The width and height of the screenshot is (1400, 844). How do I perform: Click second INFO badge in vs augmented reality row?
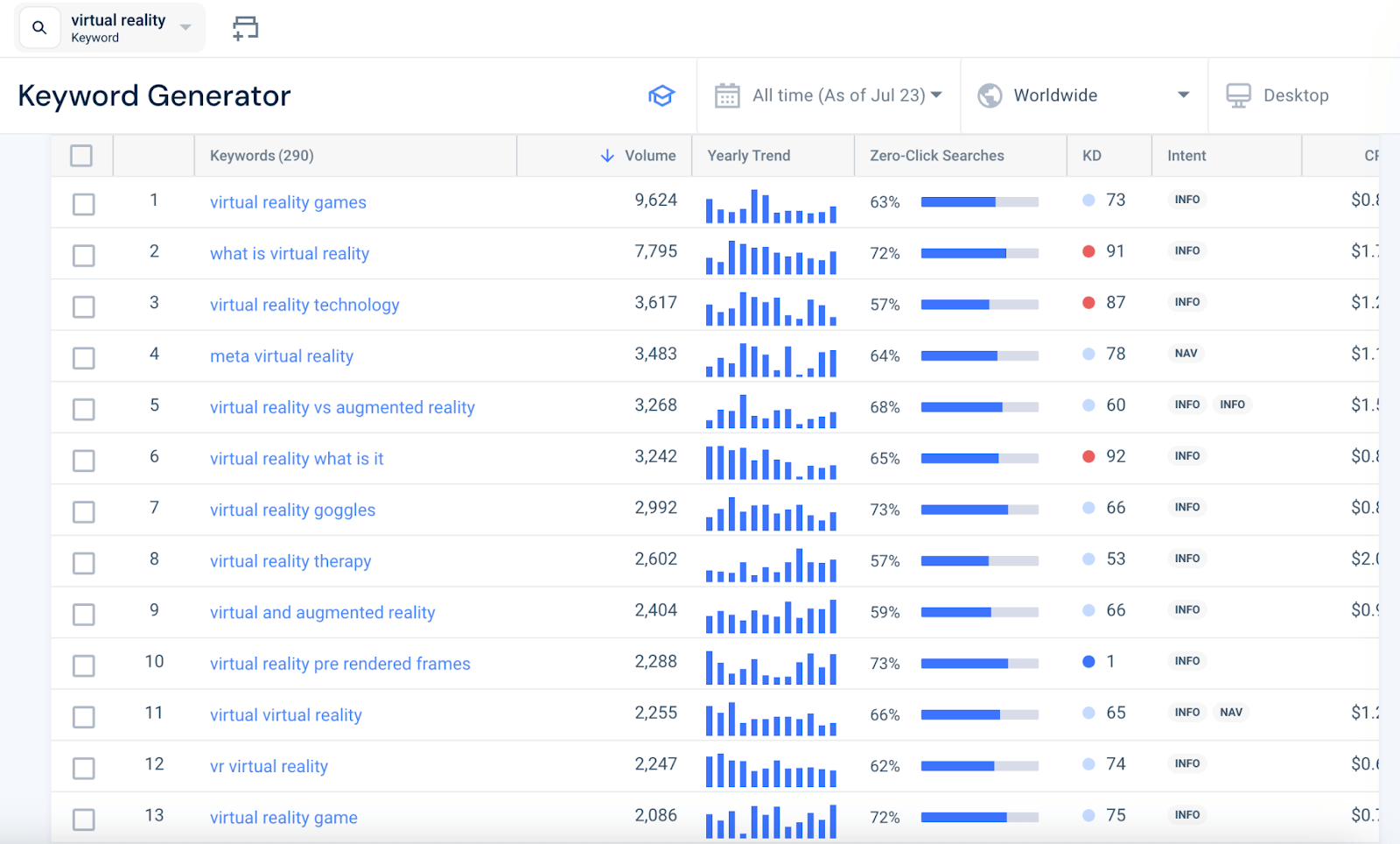(1232, 404)
